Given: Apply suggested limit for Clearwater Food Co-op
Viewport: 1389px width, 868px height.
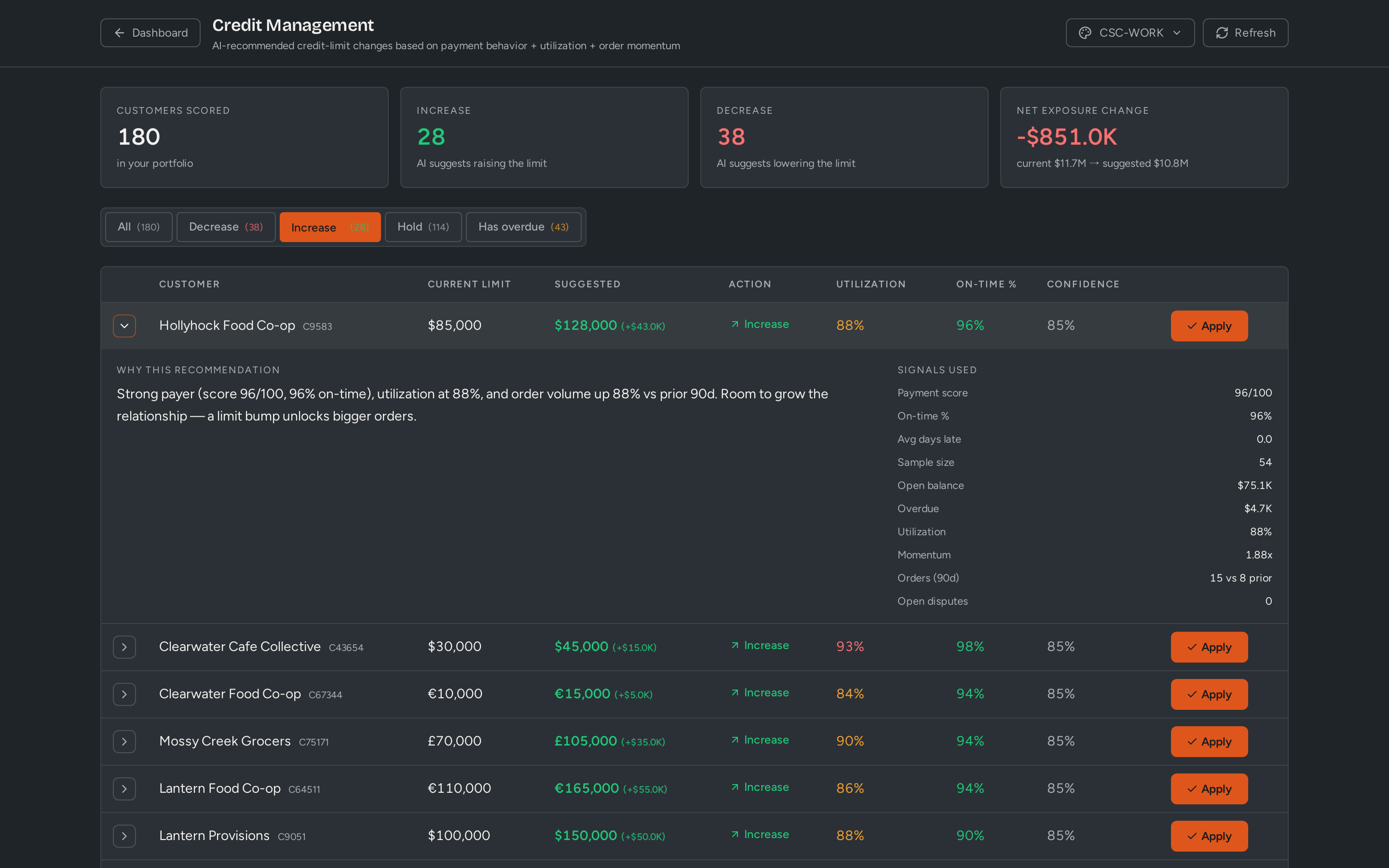Looking at the screenshot, I should point(1209,694).
